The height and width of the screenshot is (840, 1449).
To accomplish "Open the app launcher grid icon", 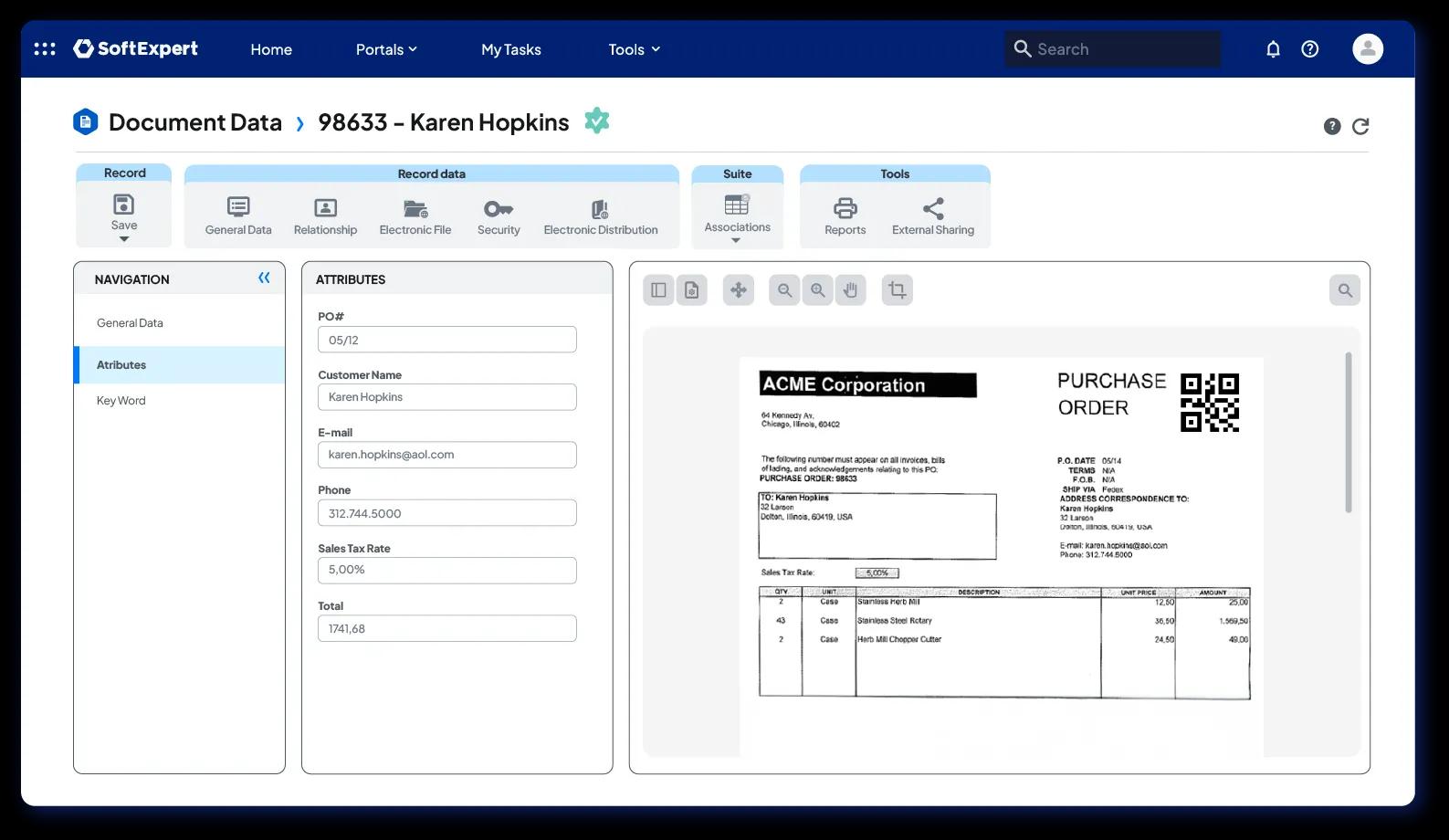I will tap(44, 49).
